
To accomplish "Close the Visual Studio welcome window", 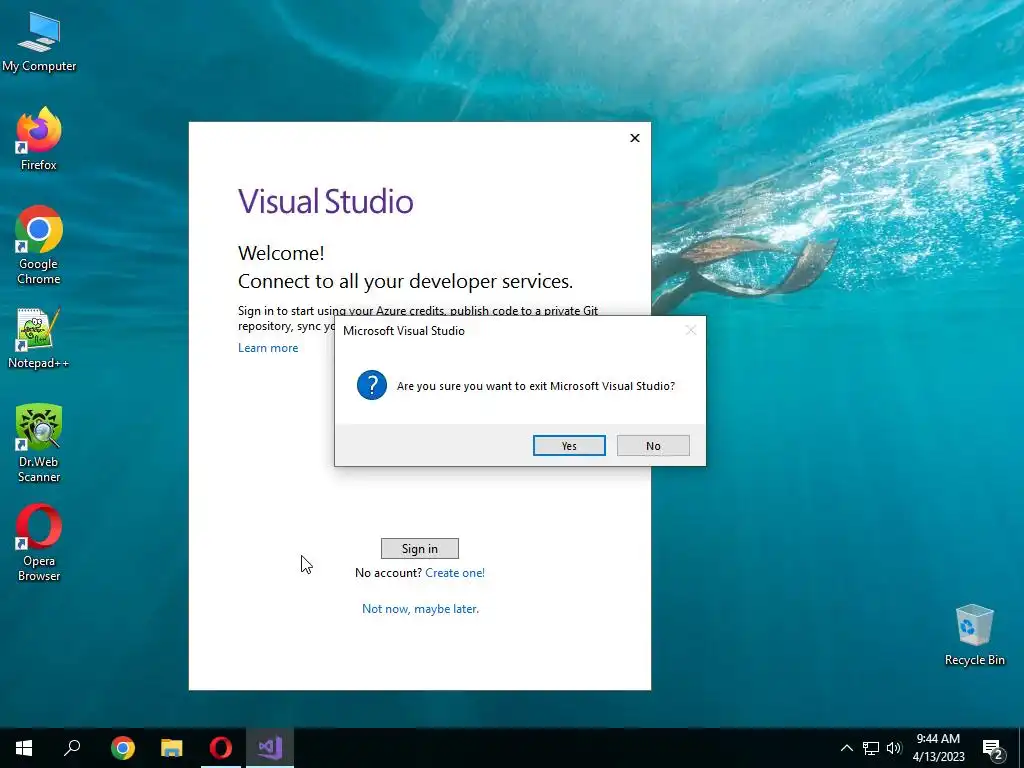I will click(635, 138).
